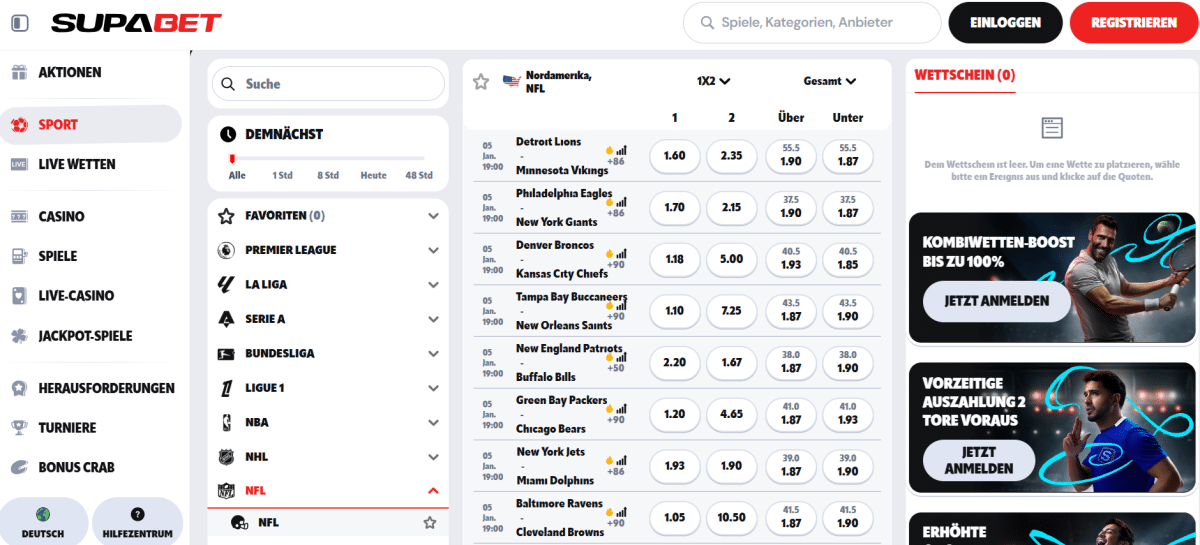This screenshot has height=545, width=1200.
Task: Click Jetzt Anmelden on Kombiwetten-Boost banner
Action: tap(997, 300)
